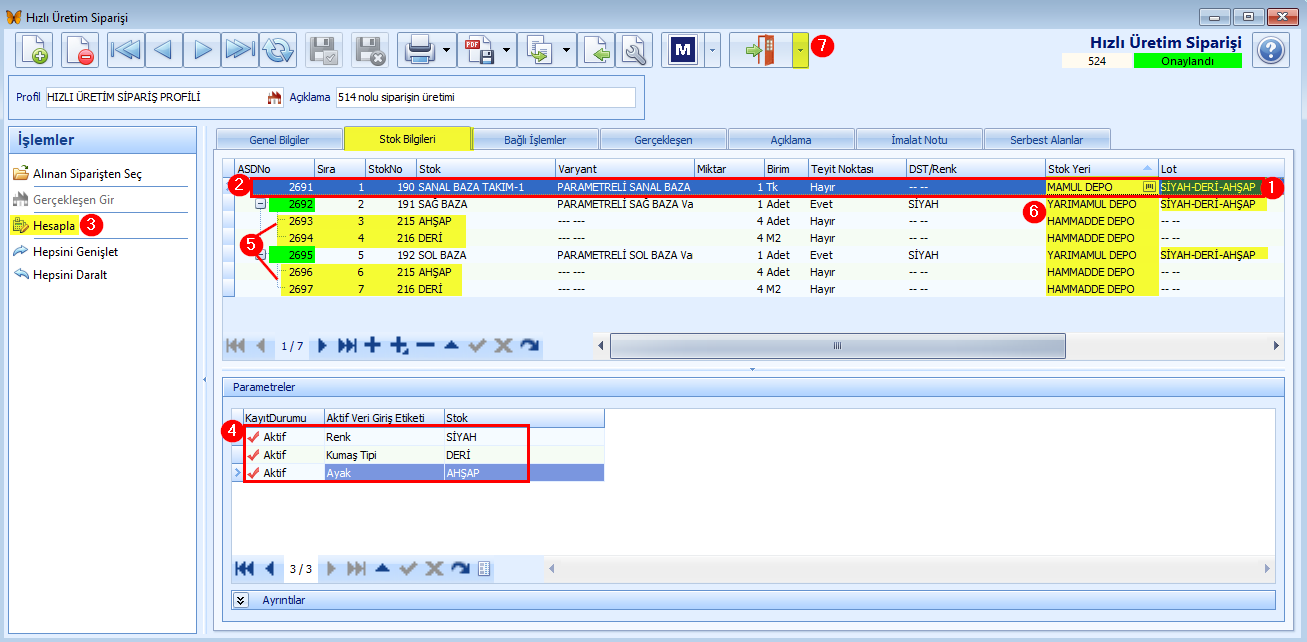Go to the first record in main toolbar
Viewport: 1307px width, 642px height.
(x=127, y=50)
